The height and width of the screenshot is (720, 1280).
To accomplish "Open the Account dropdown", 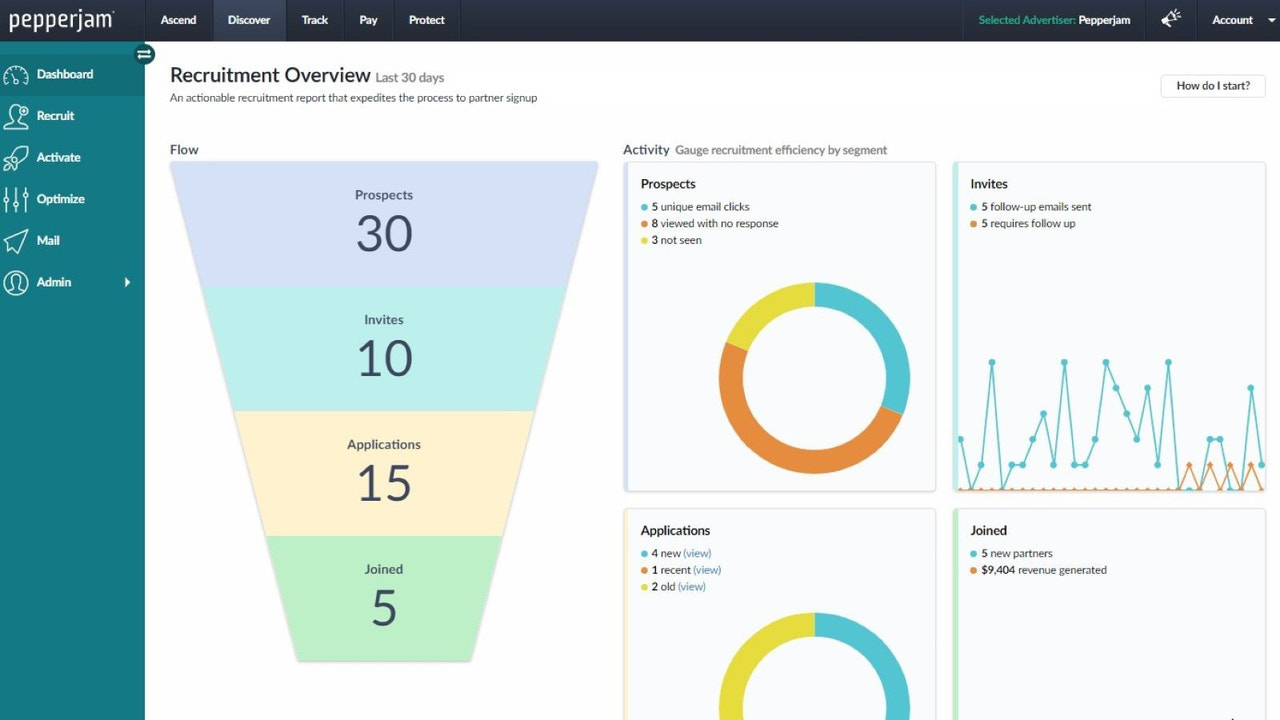I will [1240, 20].
